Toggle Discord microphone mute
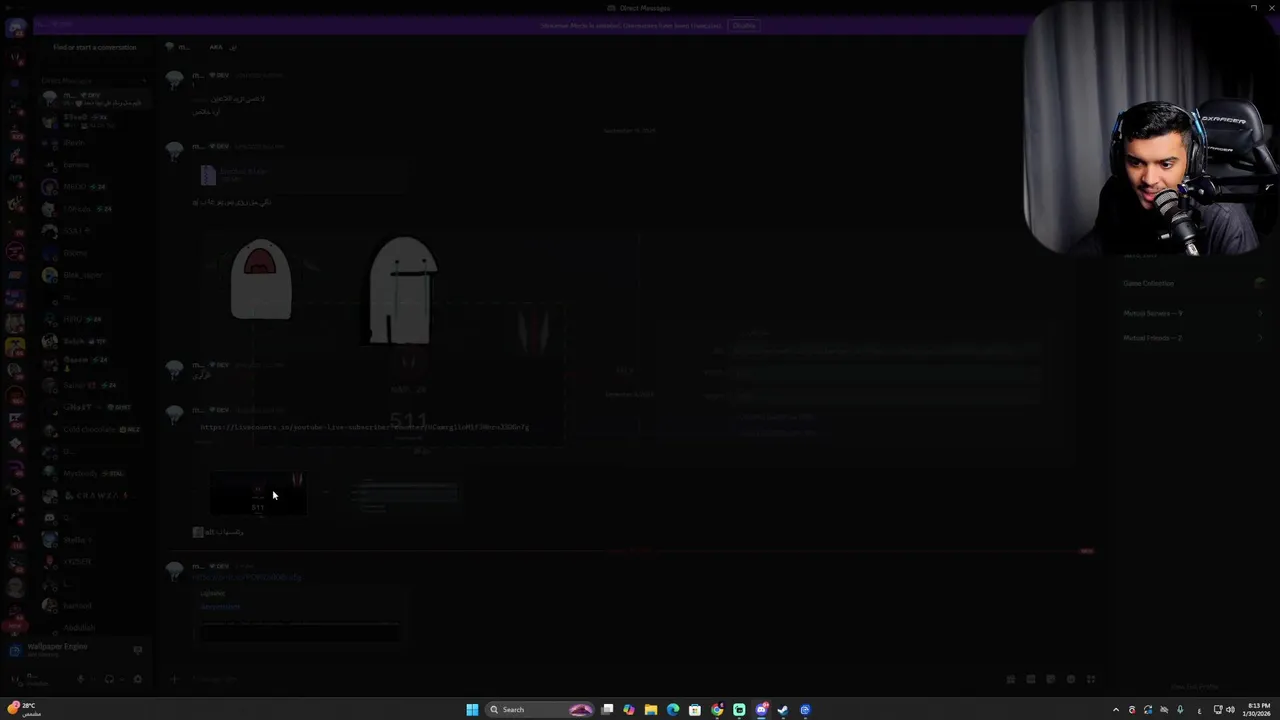1280x720 pixels. point(81,679)
